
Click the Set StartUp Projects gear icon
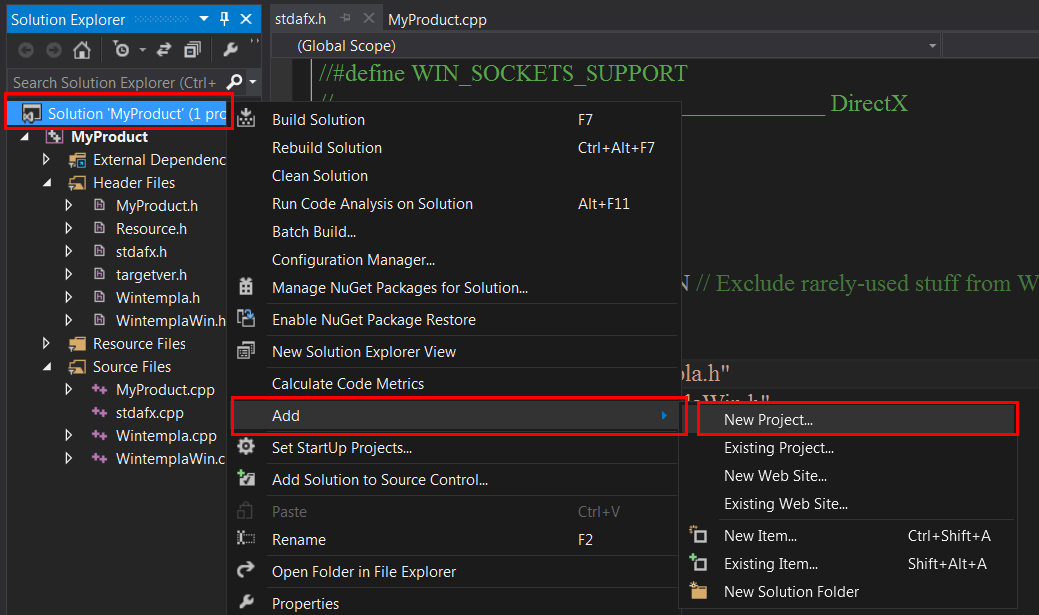[246, 447]
